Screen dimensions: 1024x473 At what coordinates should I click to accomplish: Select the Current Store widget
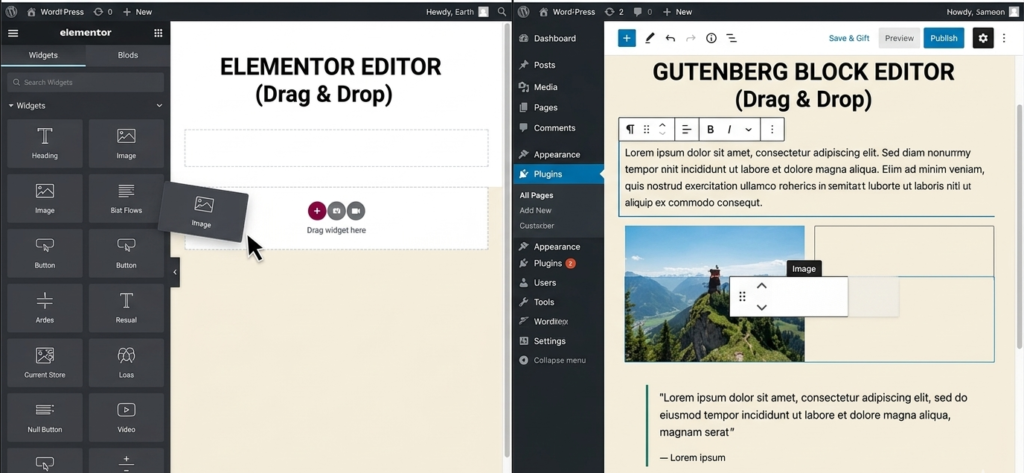pyautogui.click(x=44, y=363)
